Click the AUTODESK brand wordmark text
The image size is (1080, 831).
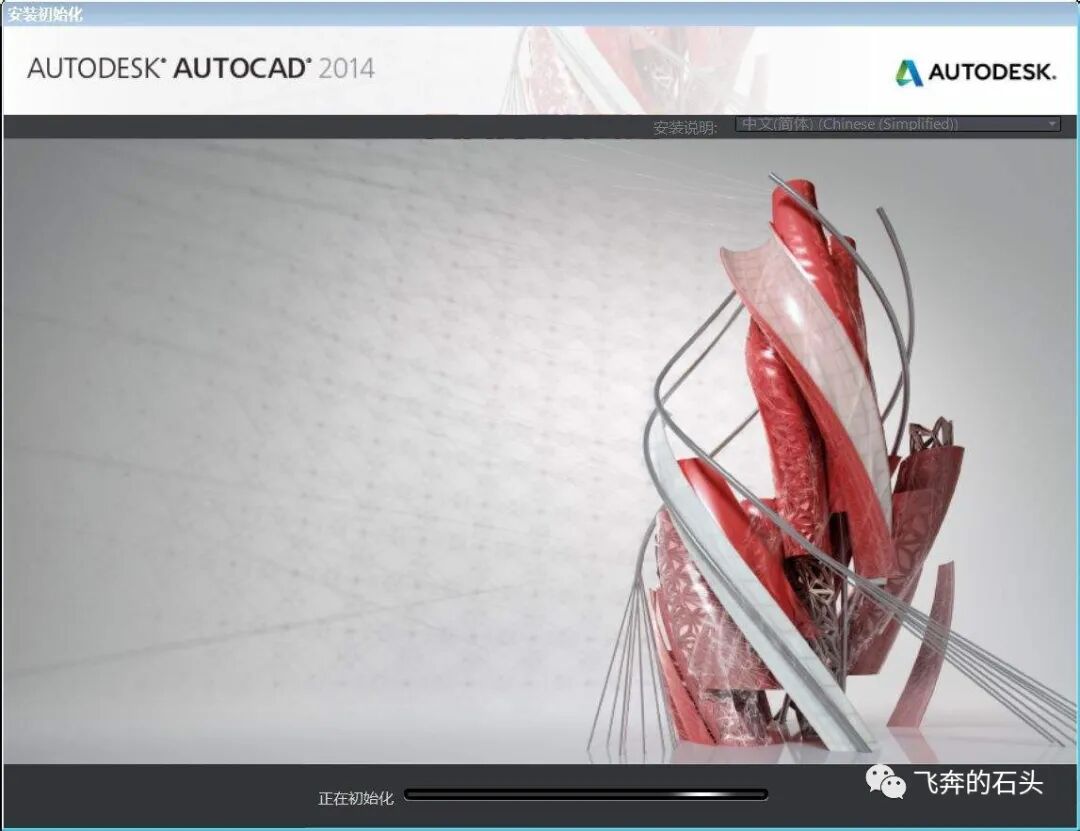tap(992, 72)
